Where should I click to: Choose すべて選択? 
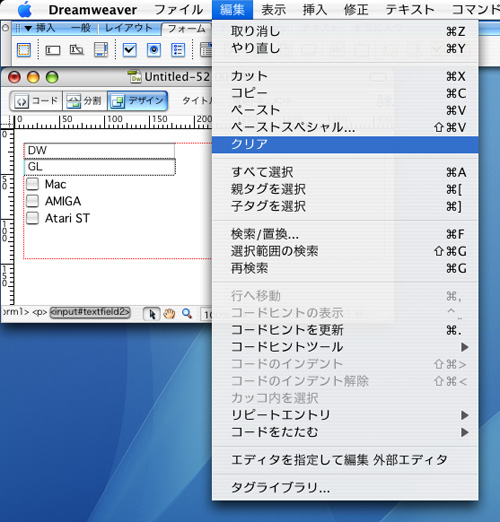[345, 172]
